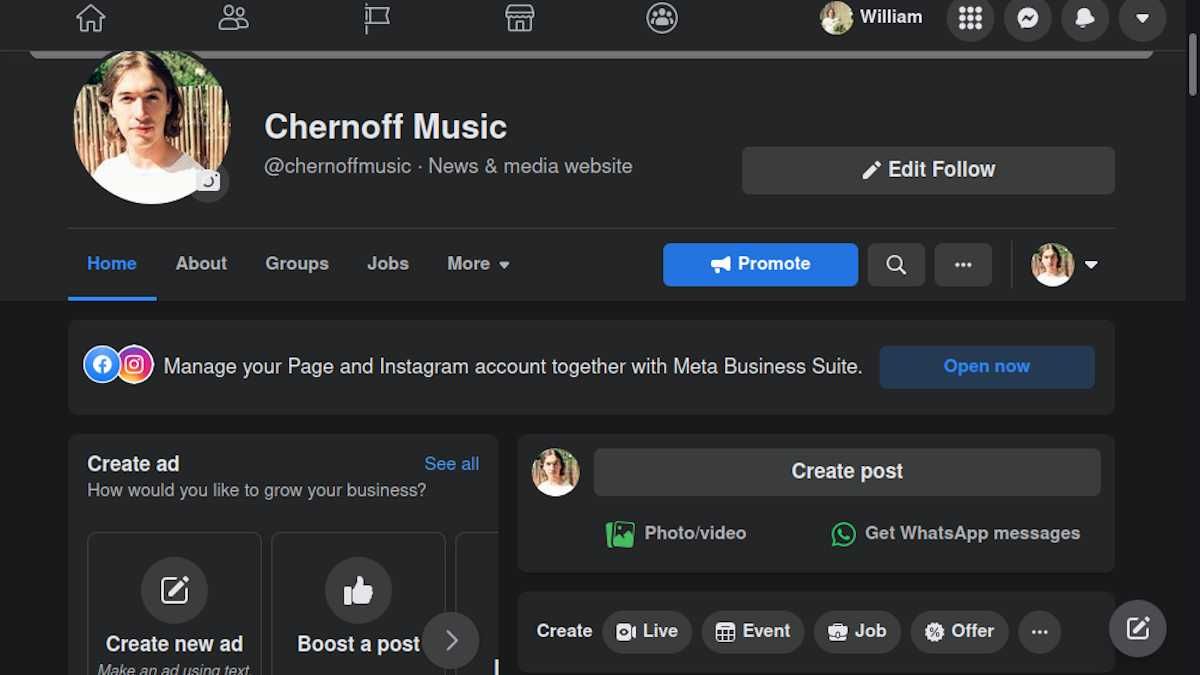
Task: Follow the See all link under Create ad
Action: pos(451,463)
